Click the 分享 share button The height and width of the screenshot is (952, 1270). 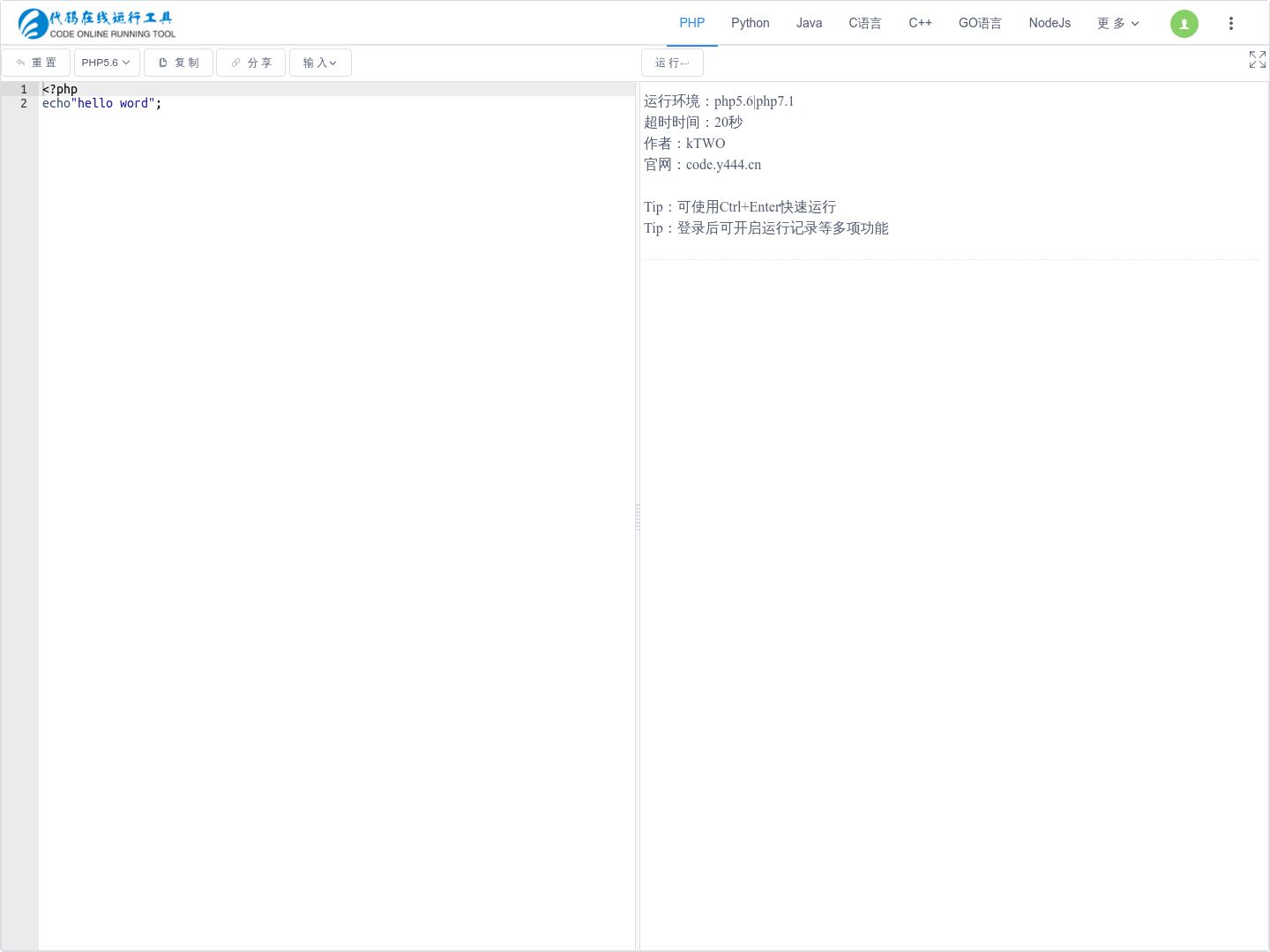point(251,63)
